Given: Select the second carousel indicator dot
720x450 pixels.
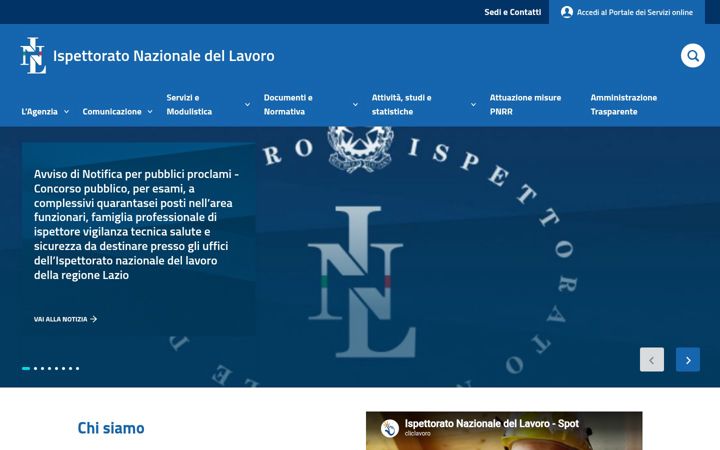Looking at the screenshot, I should pyautogui.click(x=35, y=368).
